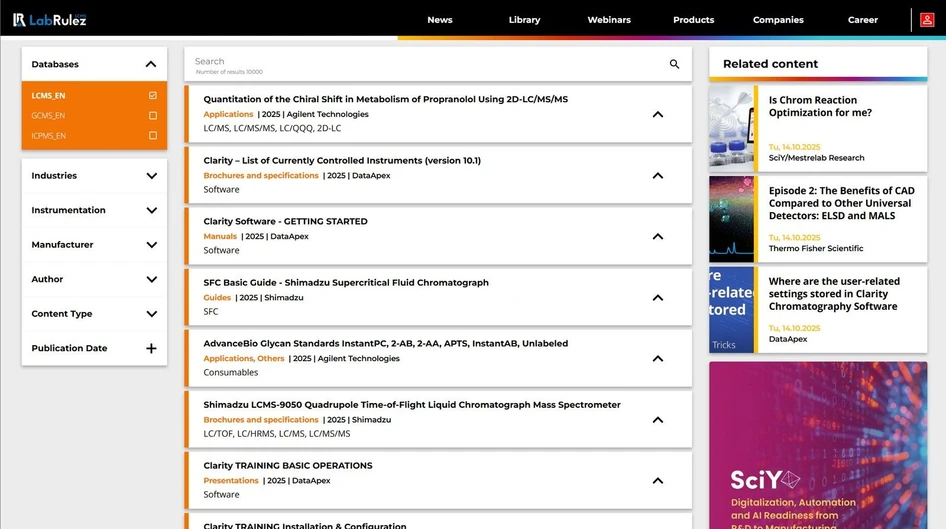The width and height of the screenshot is (946, 529).
Task: Click the SciY advertisement banner
Action: (818, 445)
